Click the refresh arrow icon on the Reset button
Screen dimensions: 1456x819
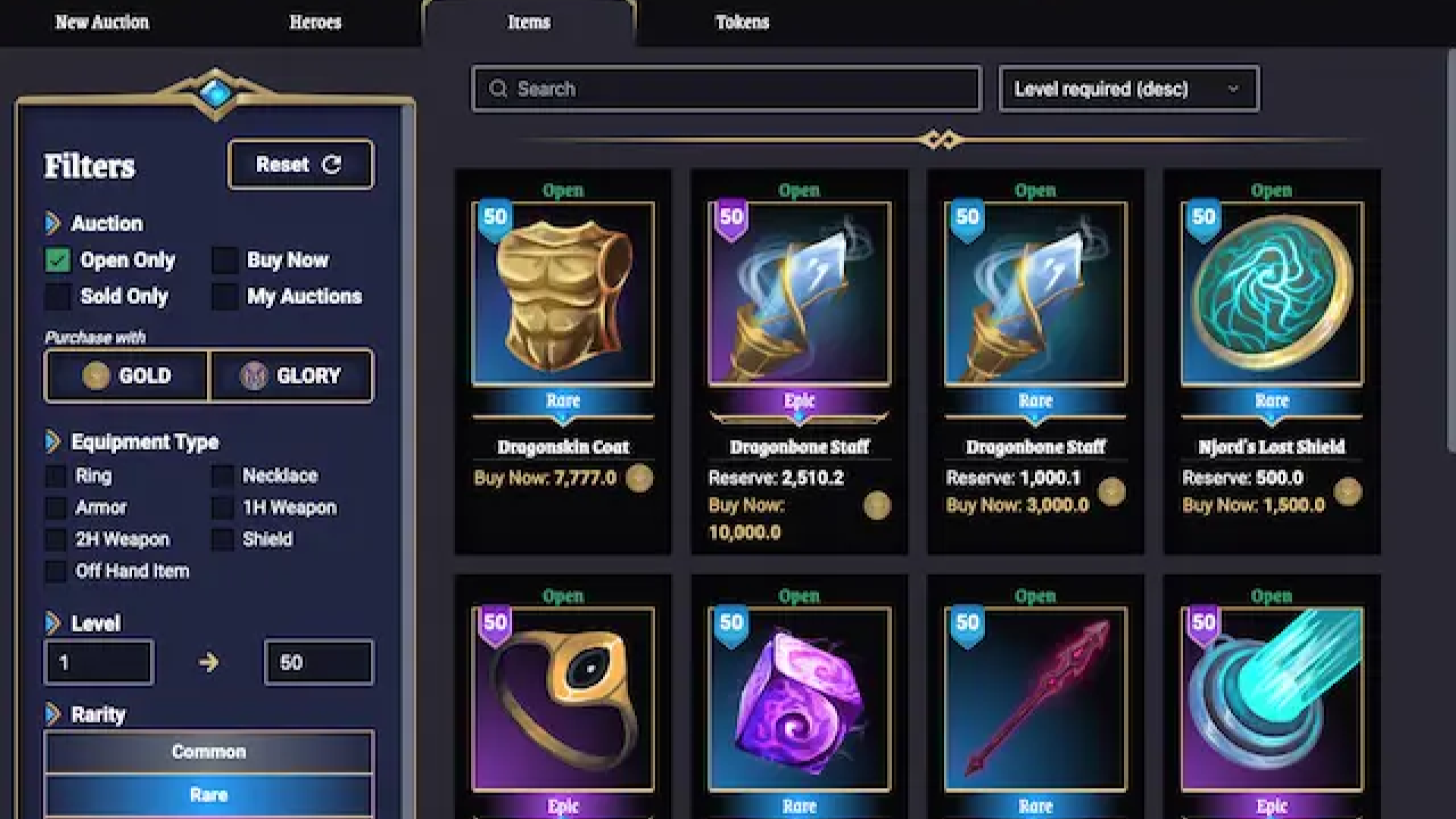click(332, 165)
